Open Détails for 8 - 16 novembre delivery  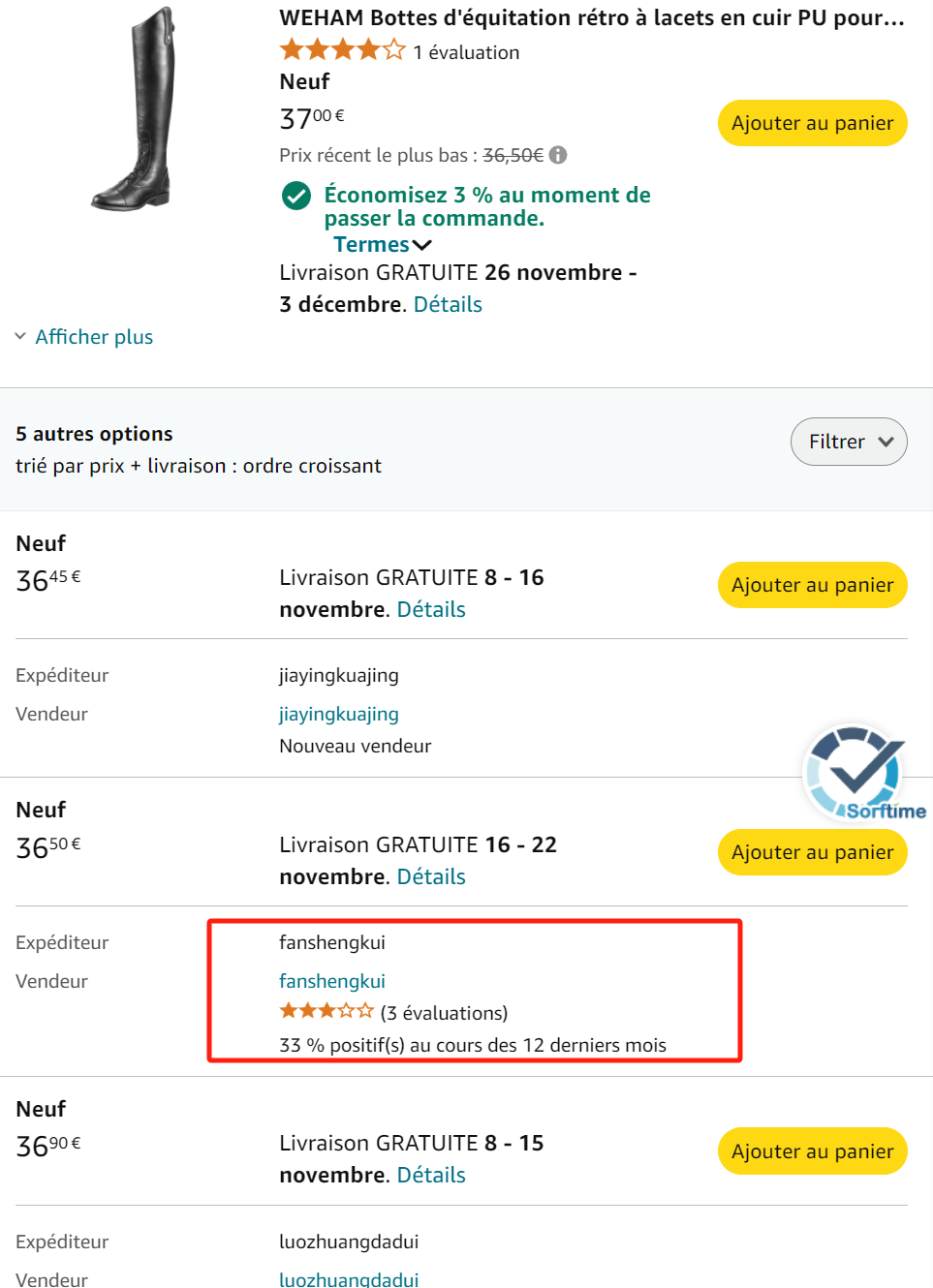click(x=431, y=610)
